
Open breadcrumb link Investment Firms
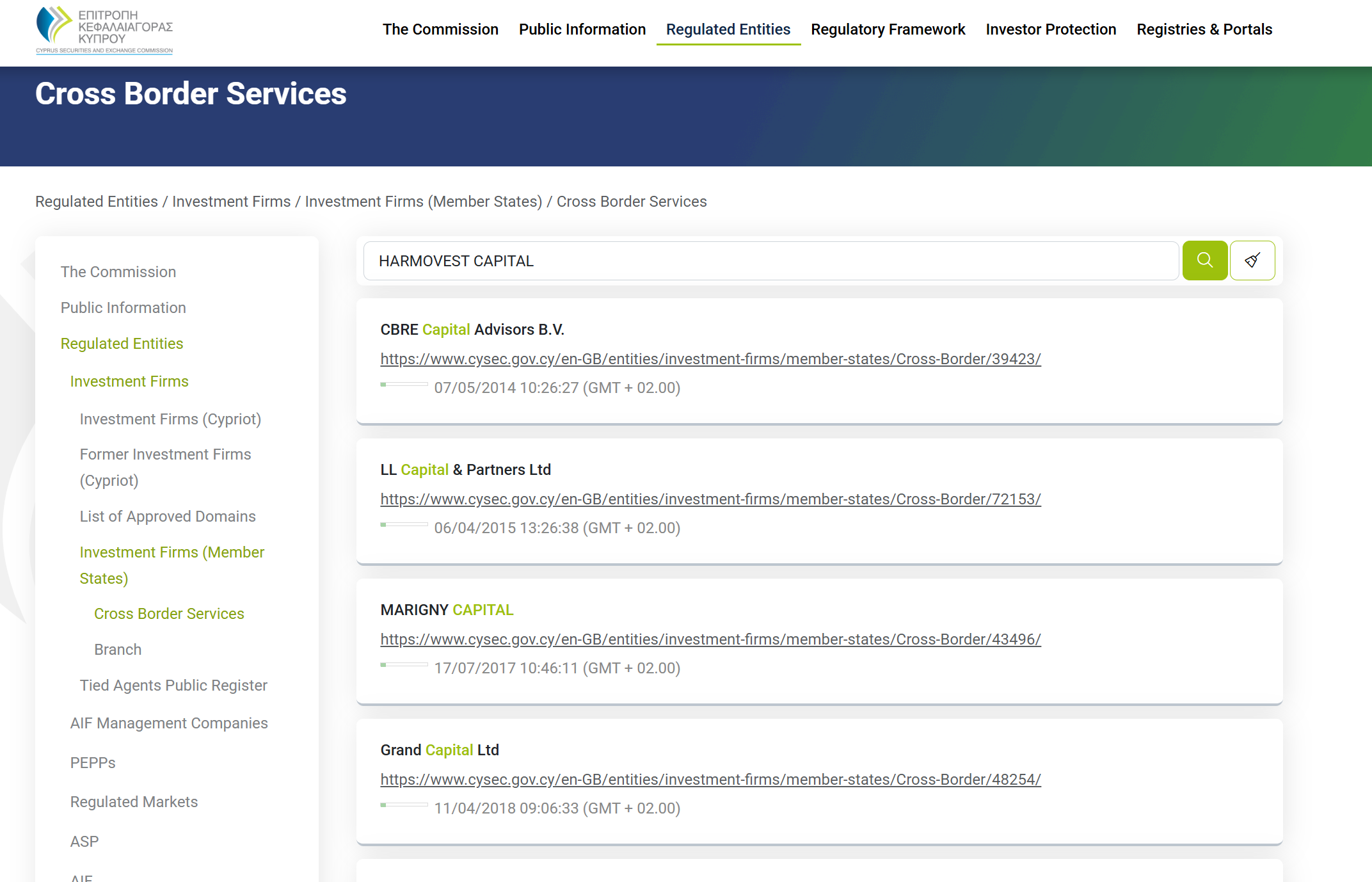tap(232, 202)
